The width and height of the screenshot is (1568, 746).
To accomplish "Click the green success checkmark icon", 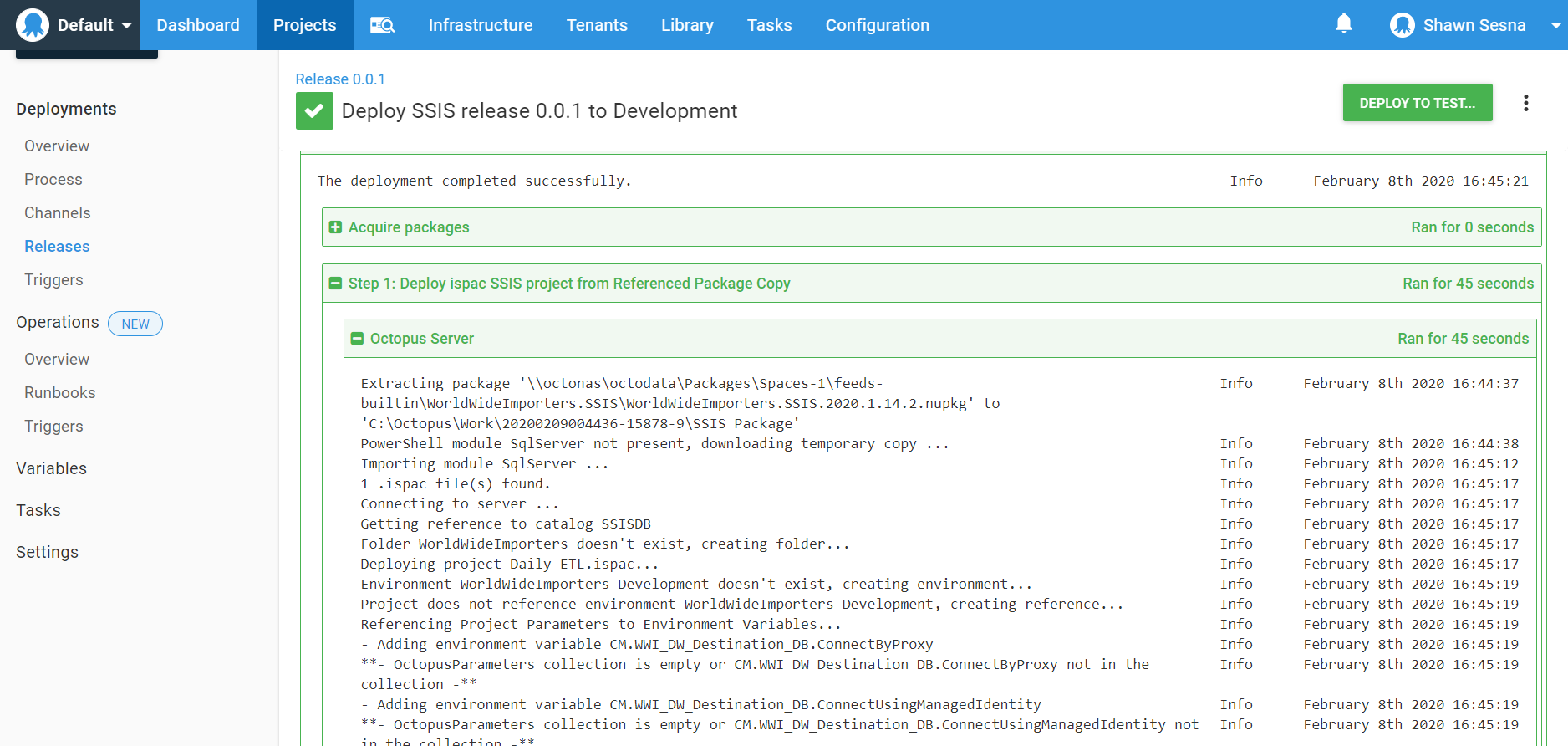I will tap(314, 111).
